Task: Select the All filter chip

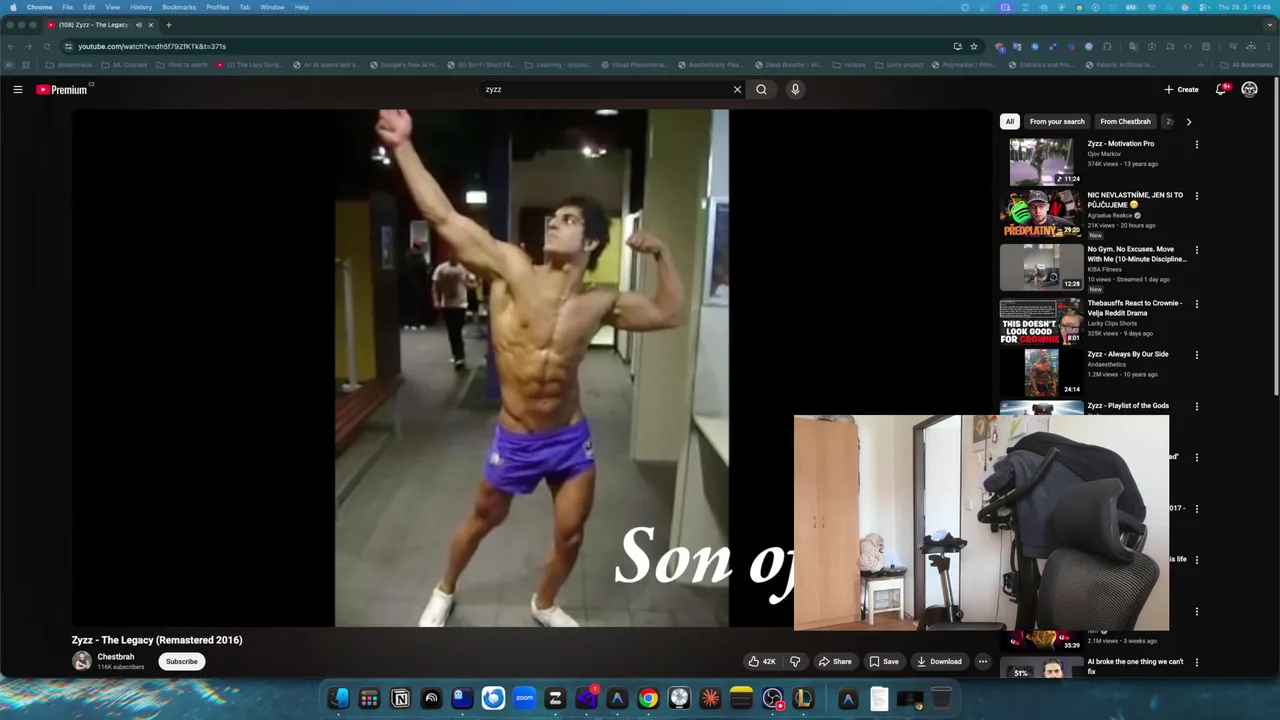Action: pos(1009,121)
